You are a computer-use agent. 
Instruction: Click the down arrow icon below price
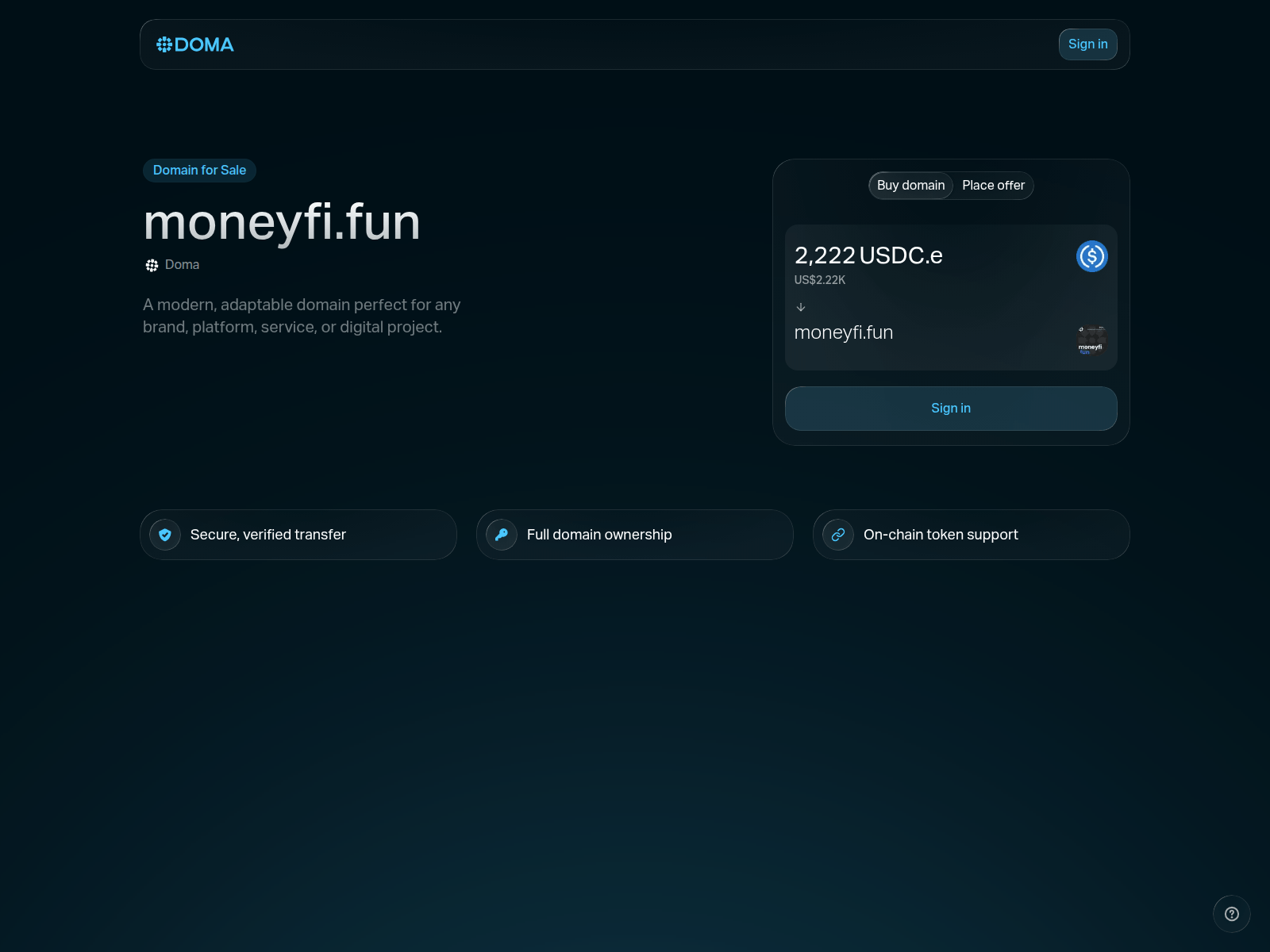pyautogui.click(x=801, y=307)
